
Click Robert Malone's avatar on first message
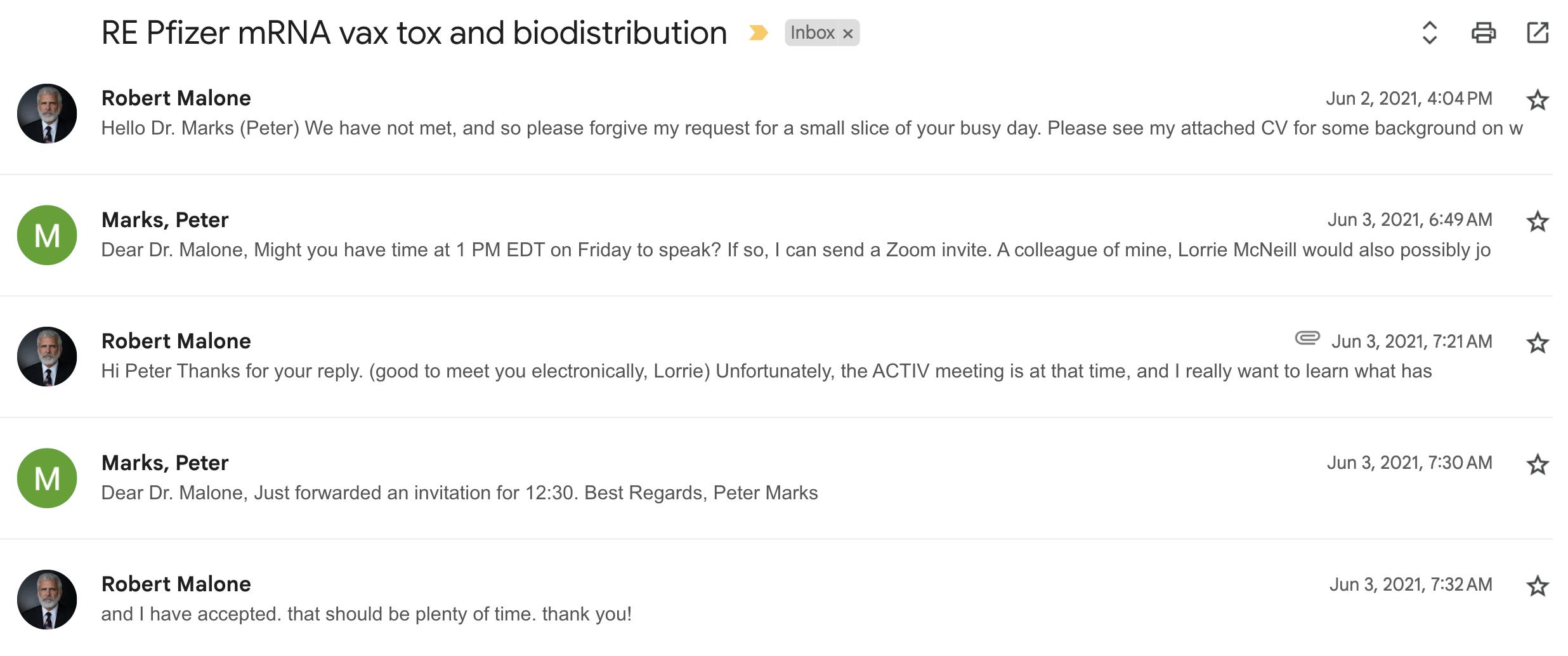(x=47, y=114)
